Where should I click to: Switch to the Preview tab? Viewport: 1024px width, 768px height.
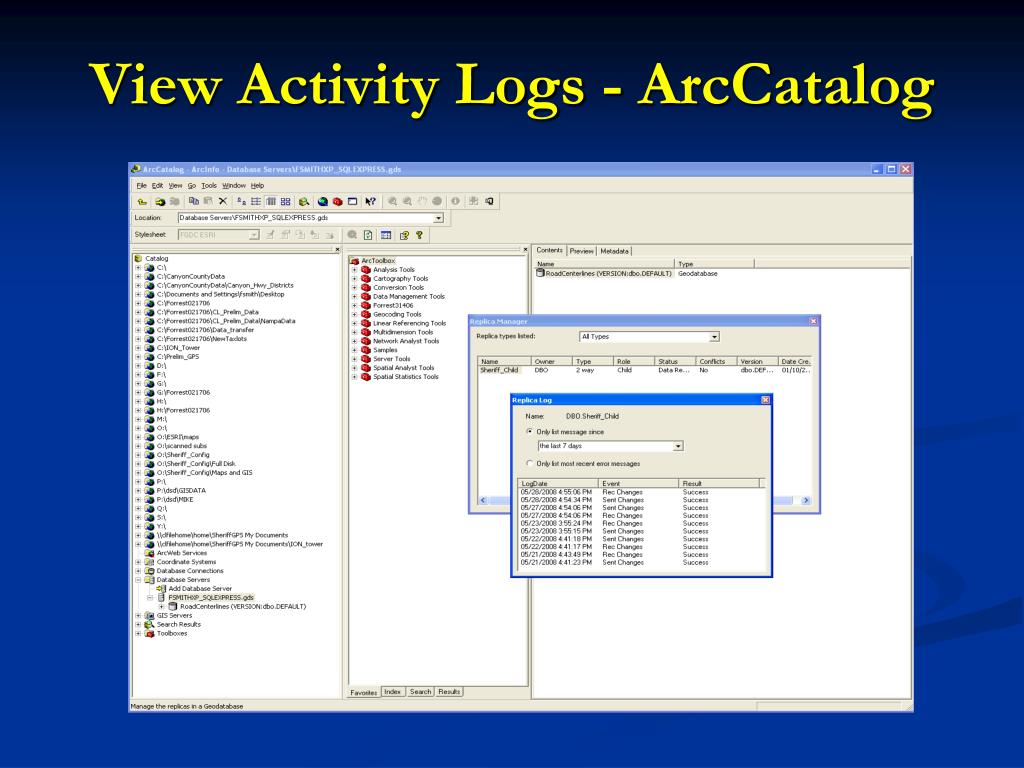[x=581, y=251]
